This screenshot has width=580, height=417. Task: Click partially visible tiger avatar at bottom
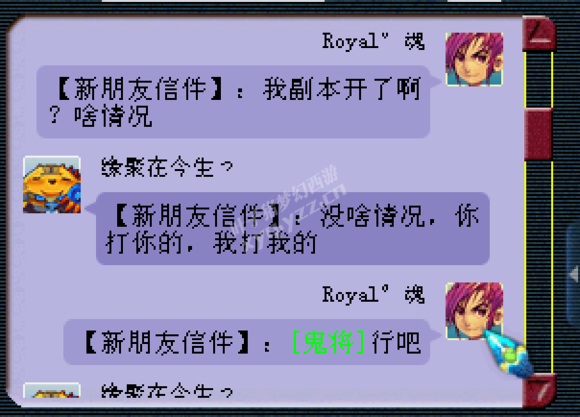coord(52,391)
